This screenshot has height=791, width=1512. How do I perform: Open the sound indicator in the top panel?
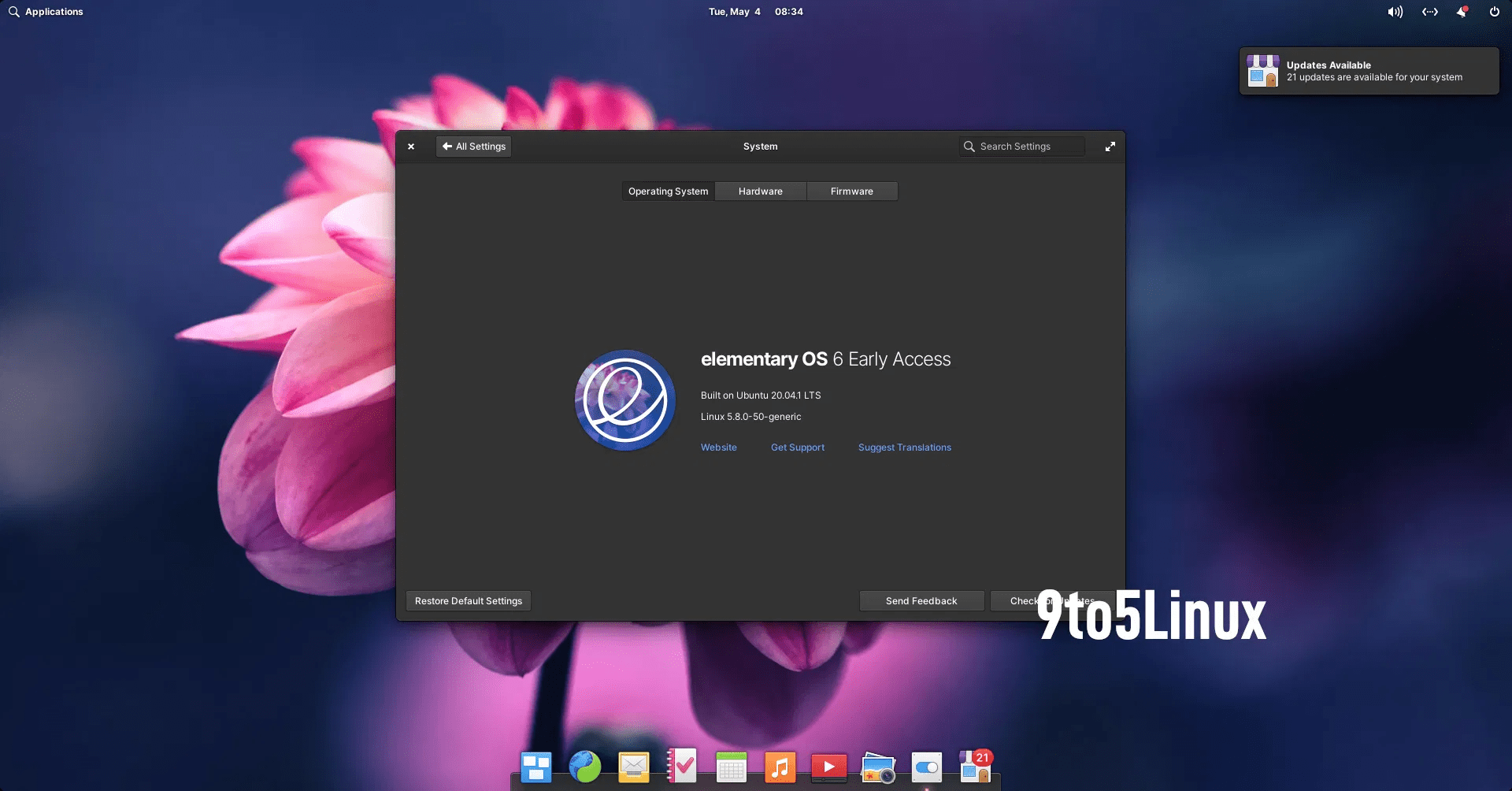pos(1395,12)
